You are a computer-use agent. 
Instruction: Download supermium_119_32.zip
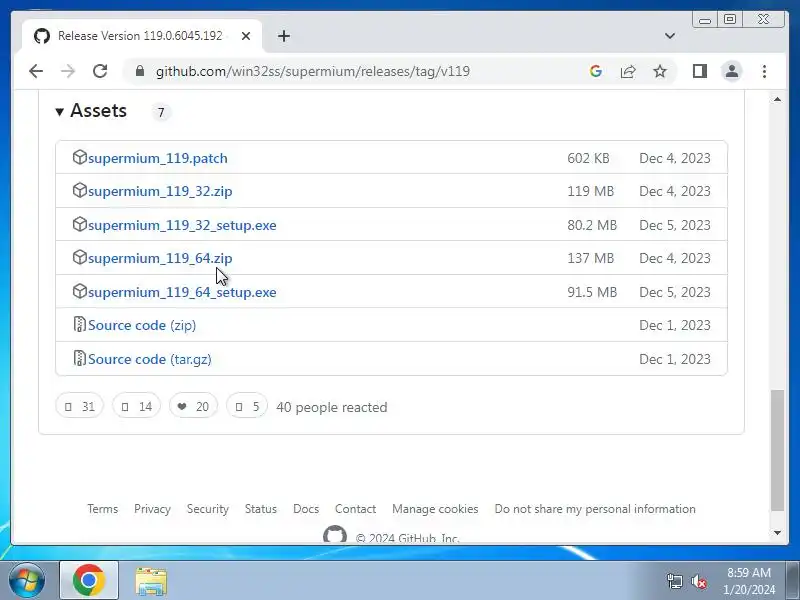(x=160, y=191)
